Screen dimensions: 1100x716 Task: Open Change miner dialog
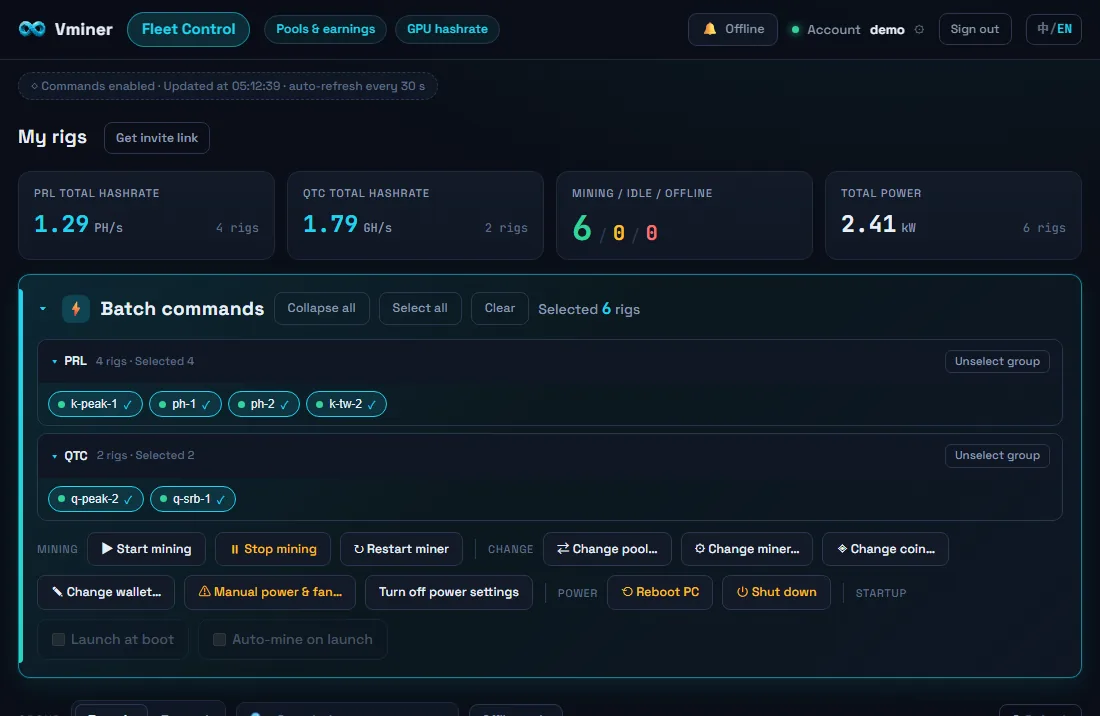[747, 549]
